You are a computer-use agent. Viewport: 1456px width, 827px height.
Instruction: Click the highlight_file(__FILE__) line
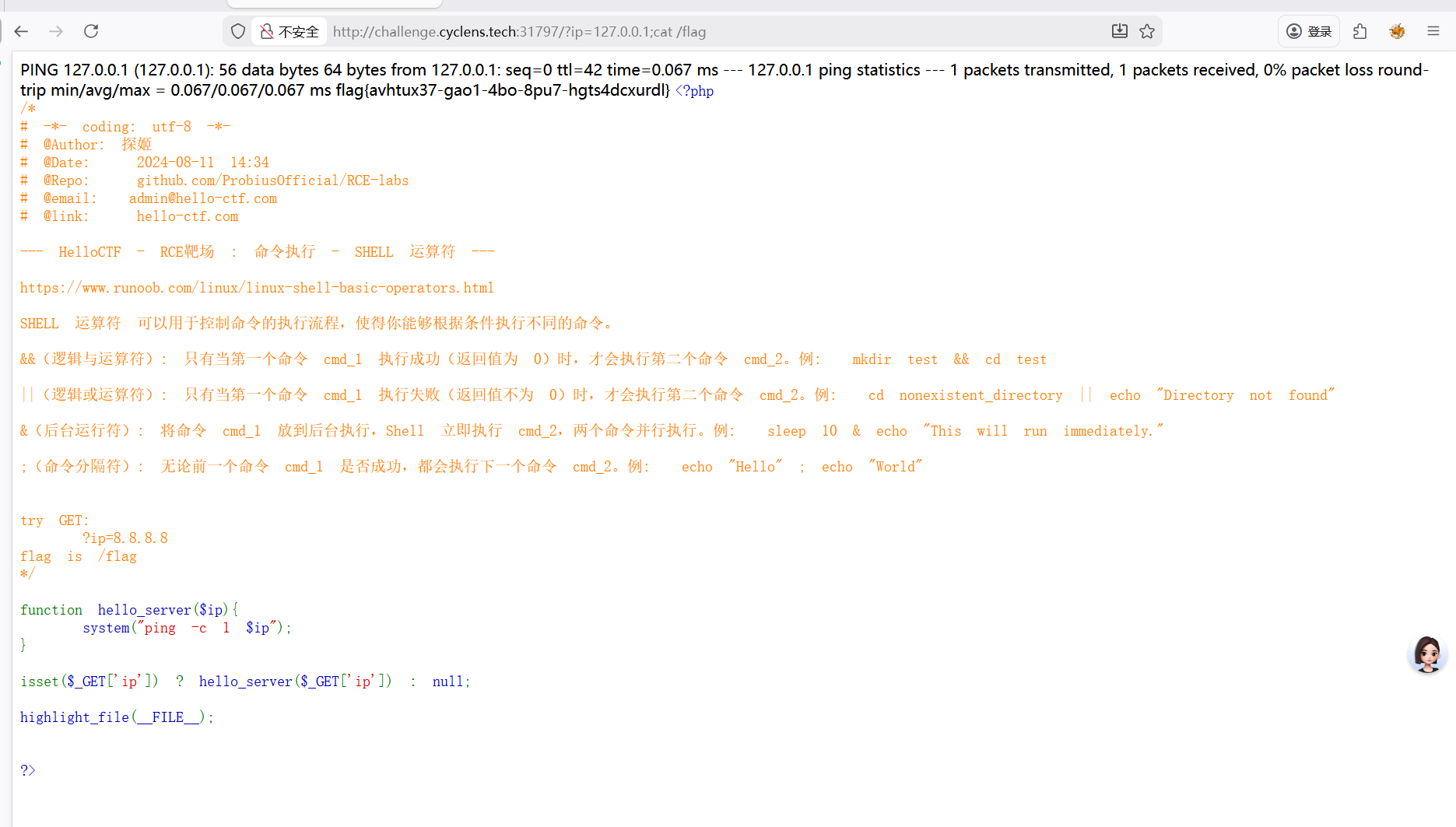[117, 717]
